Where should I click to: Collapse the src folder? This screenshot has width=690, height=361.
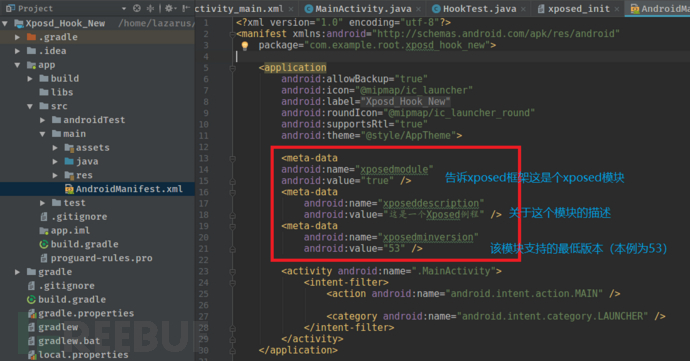(30, 106)
